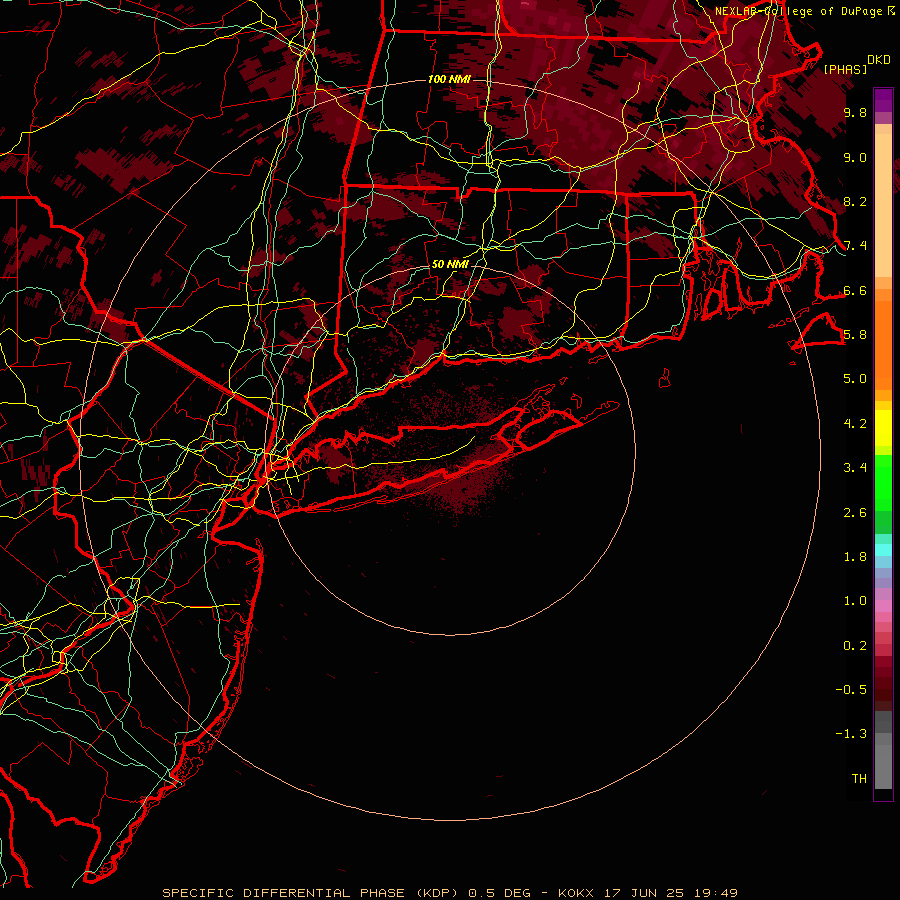The height and width of the screenshot is (900, 900).
Task: Pick the bright green segment of the color bar
Action: point(883,482)
